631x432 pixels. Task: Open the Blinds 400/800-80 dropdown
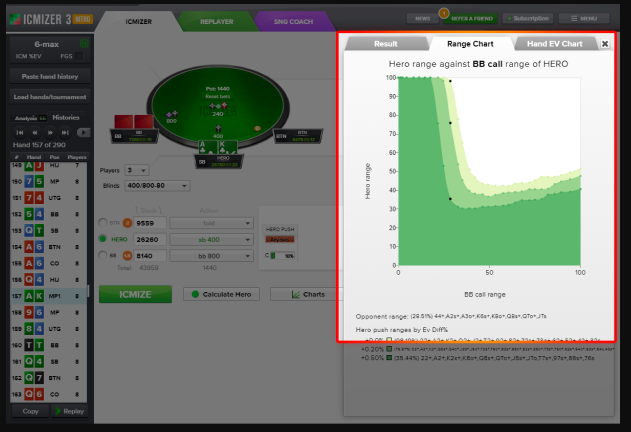click(157, 186)
